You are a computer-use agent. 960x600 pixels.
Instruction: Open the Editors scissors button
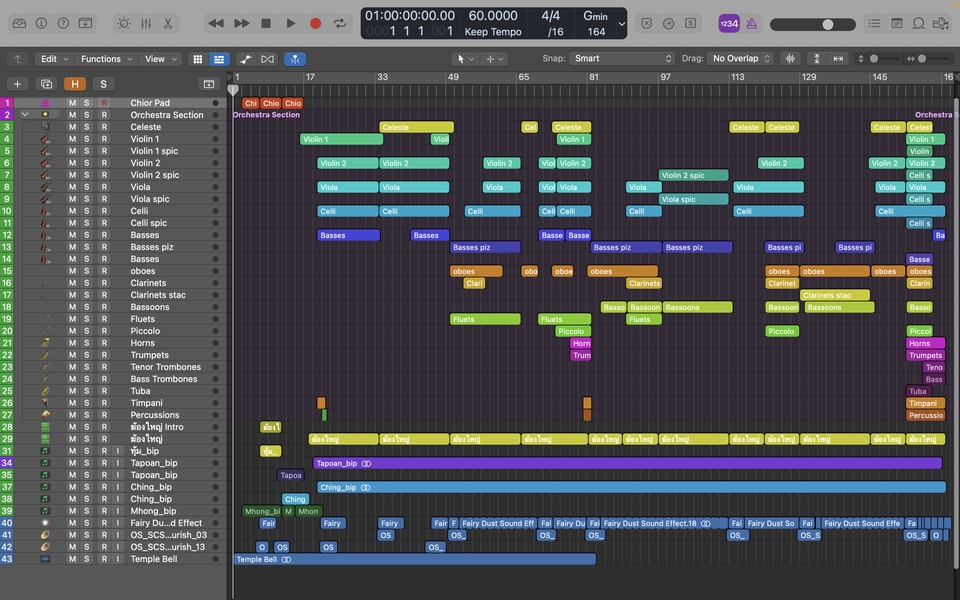point(168,23)
